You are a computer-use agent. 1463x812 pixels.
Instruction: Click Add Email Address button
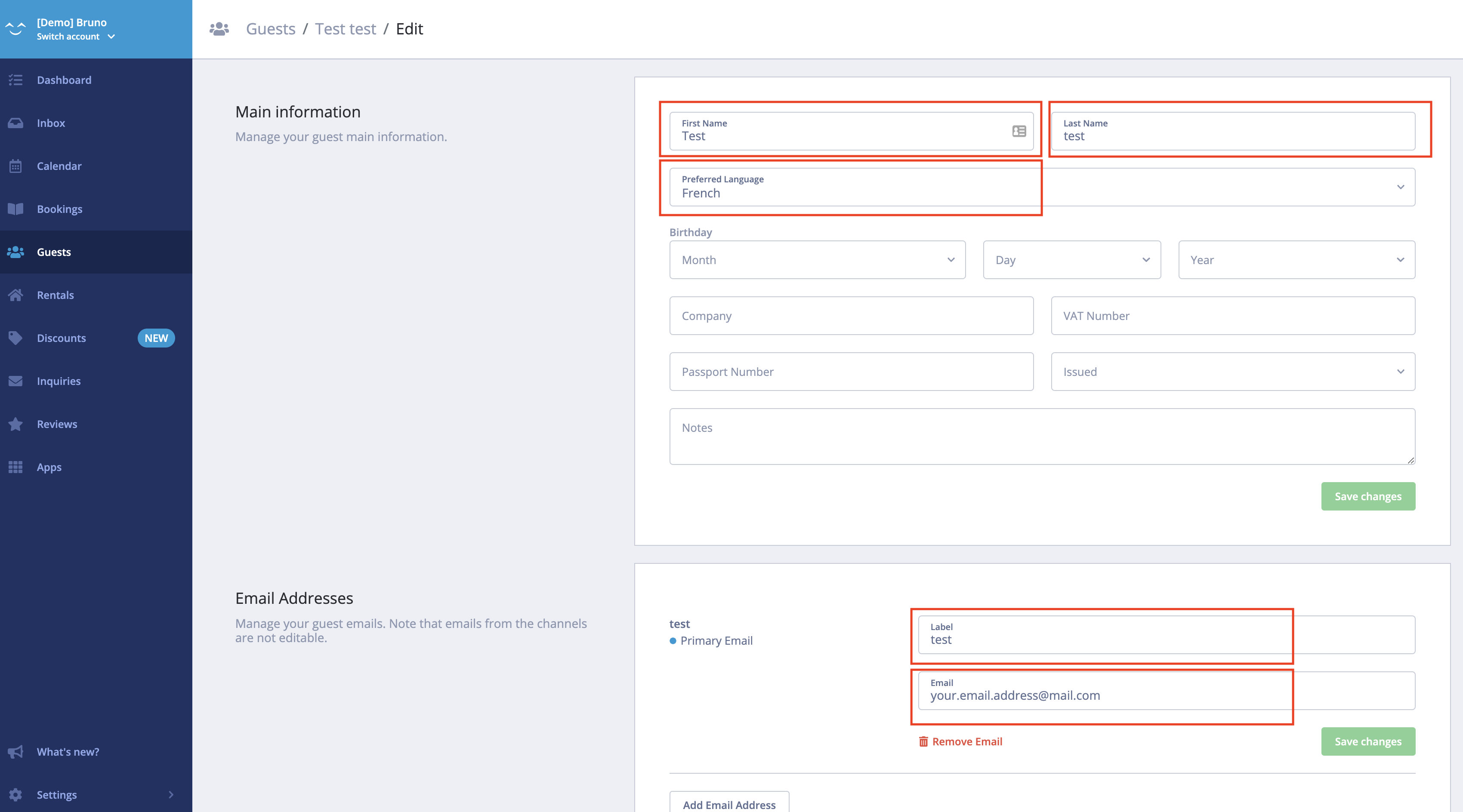pos(728,804)
